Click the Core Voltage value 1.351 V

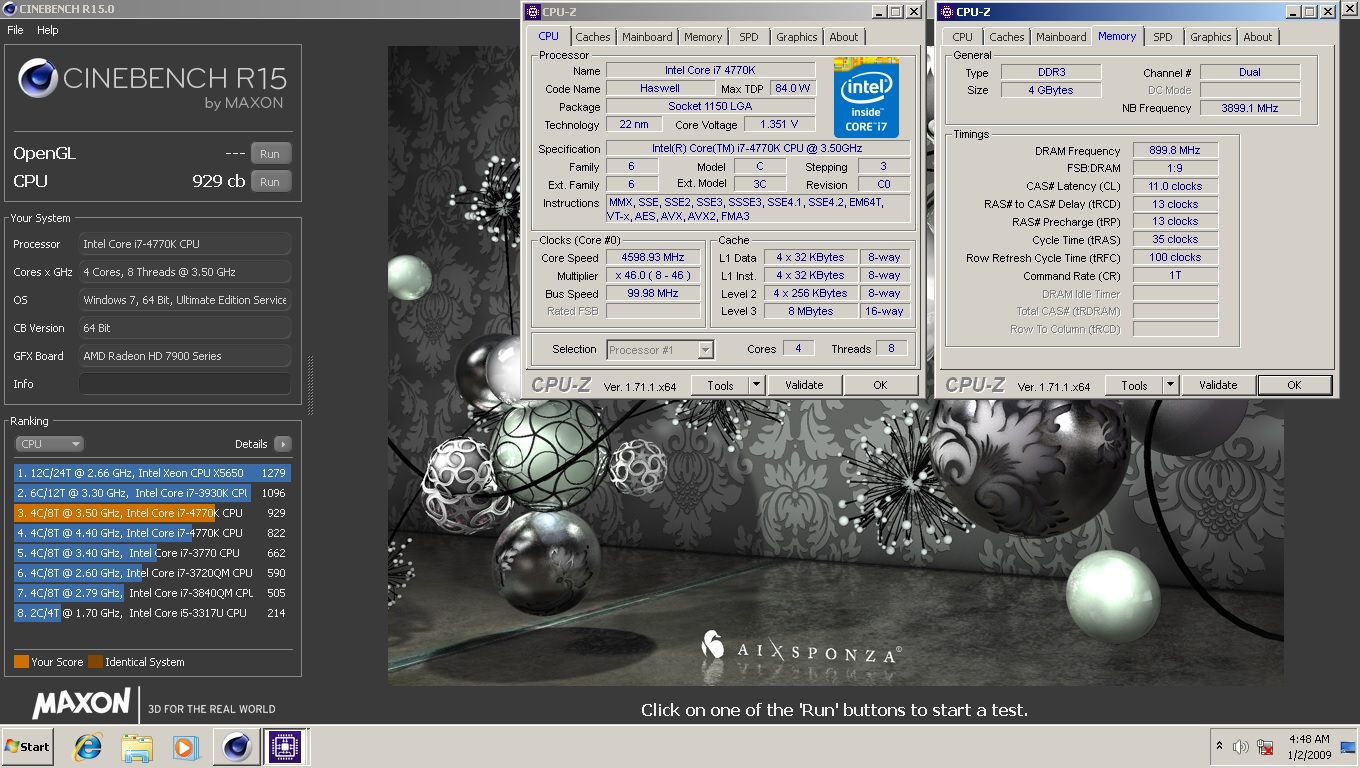coord(779,125)
